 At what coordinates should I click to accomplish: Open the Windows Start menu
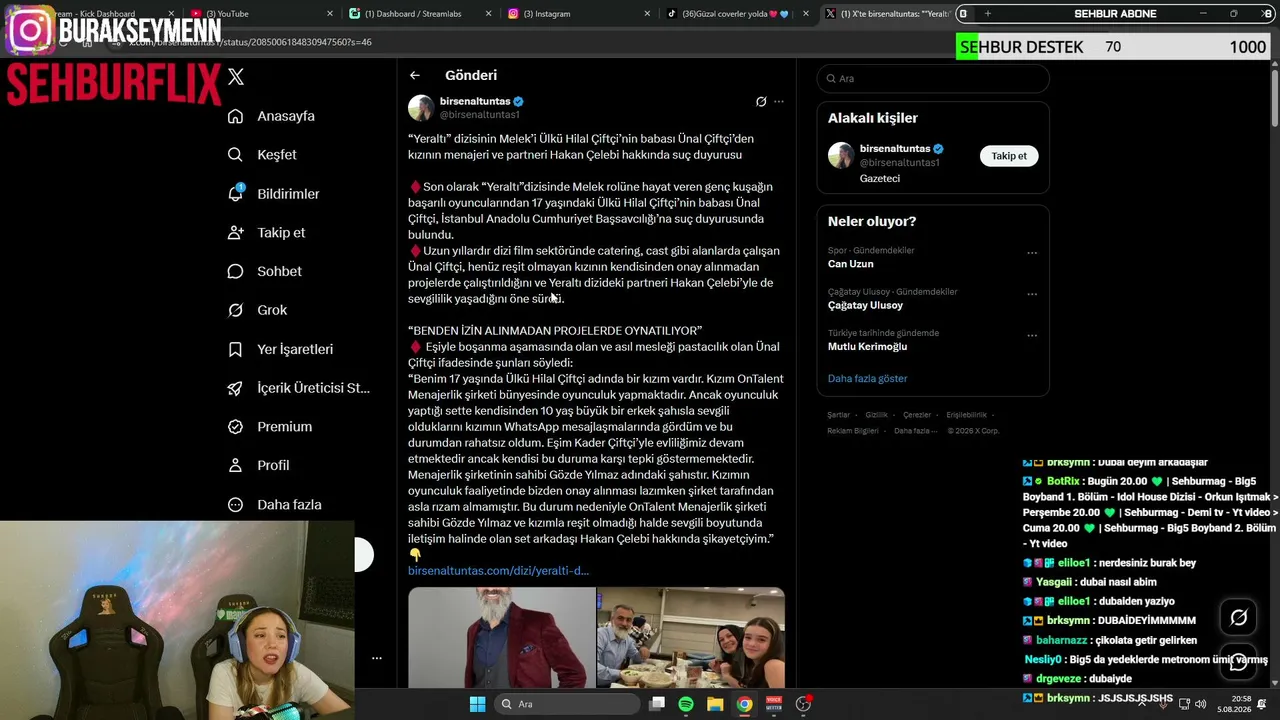pos(477,704)
